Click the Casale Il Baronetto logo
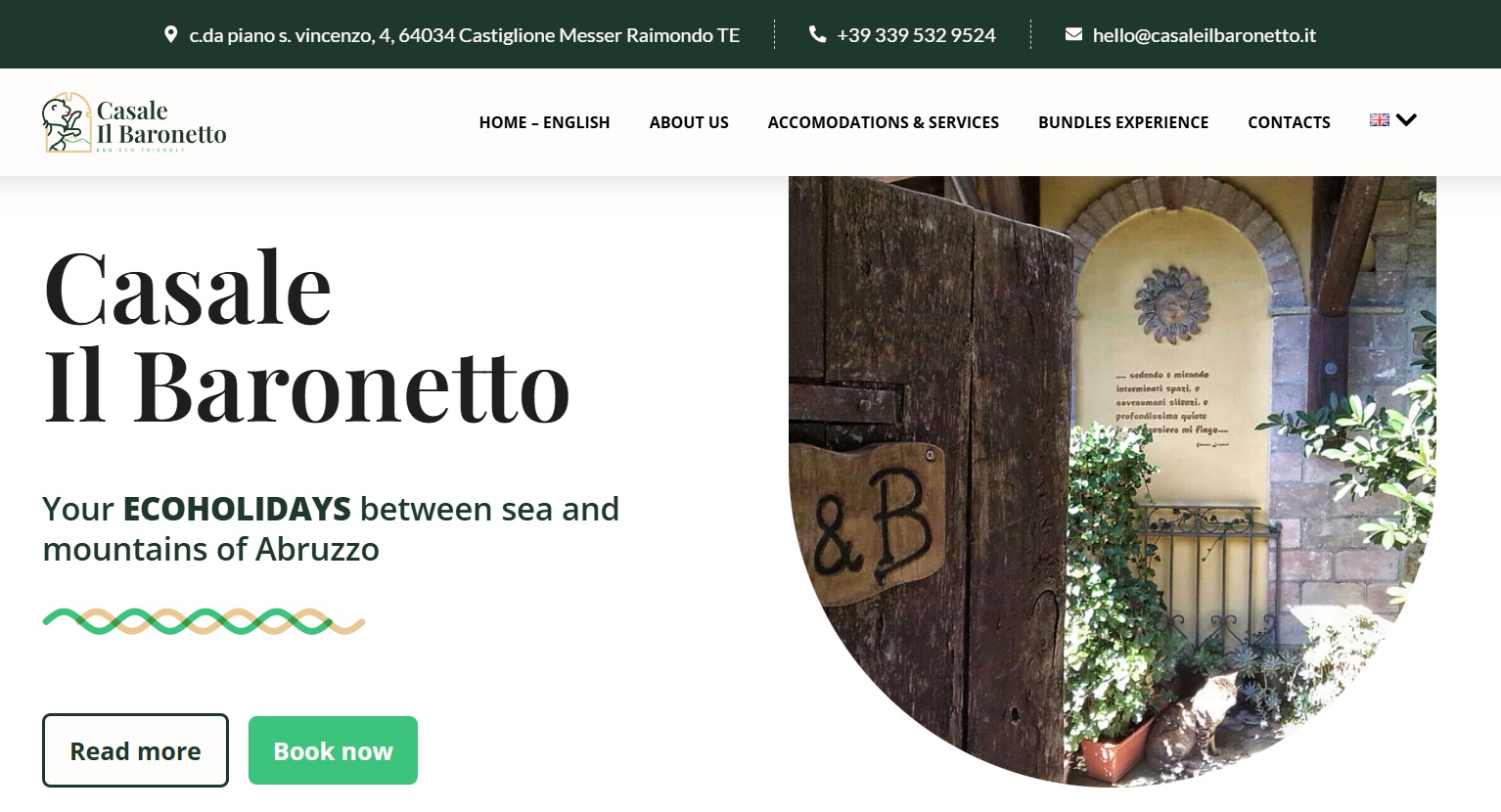Viewport: 1501px width, 812px height. tap(135, 122)
